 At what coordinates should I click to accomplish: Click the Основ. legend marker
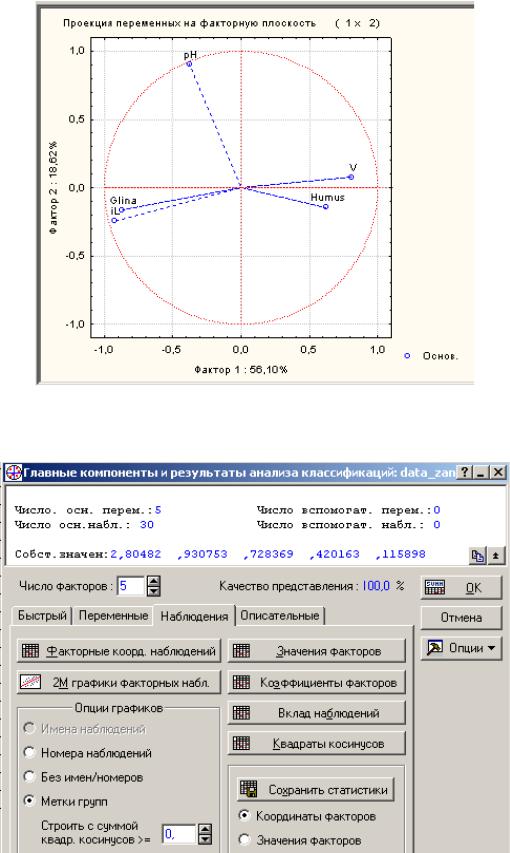click(x=407, y=356)
